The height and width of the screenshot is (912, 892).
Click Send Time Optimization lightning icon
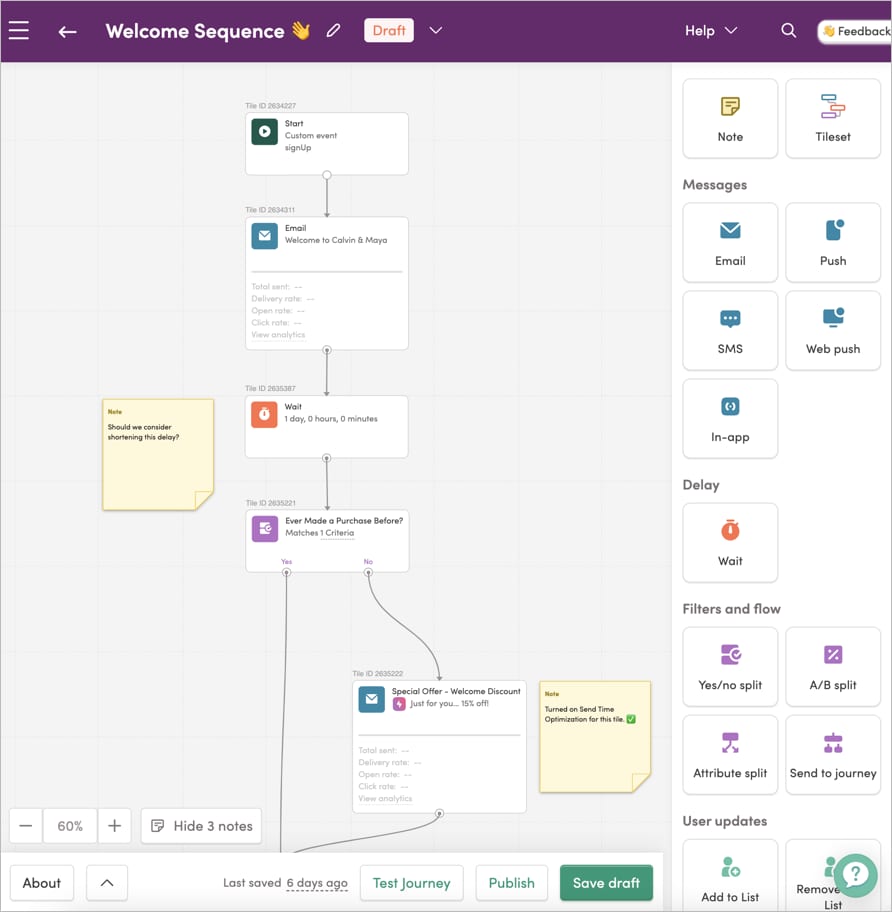[x=399, y=704]
